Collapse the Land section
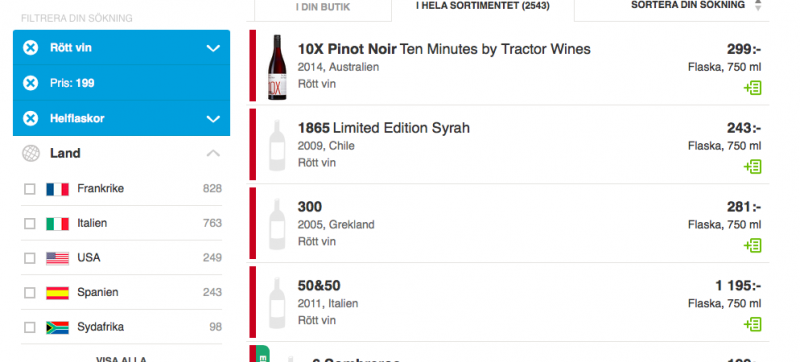800x362 pixels. click(213, 153)
